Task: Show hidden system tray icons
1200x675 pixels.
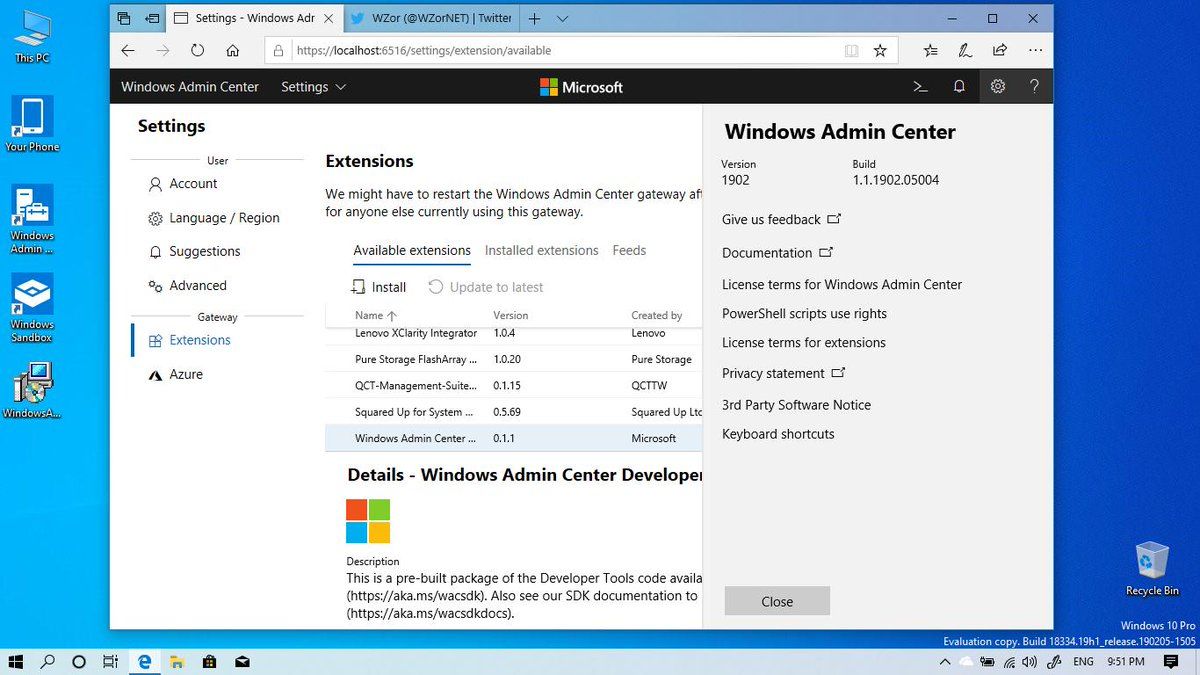Action: coord(945,661)
